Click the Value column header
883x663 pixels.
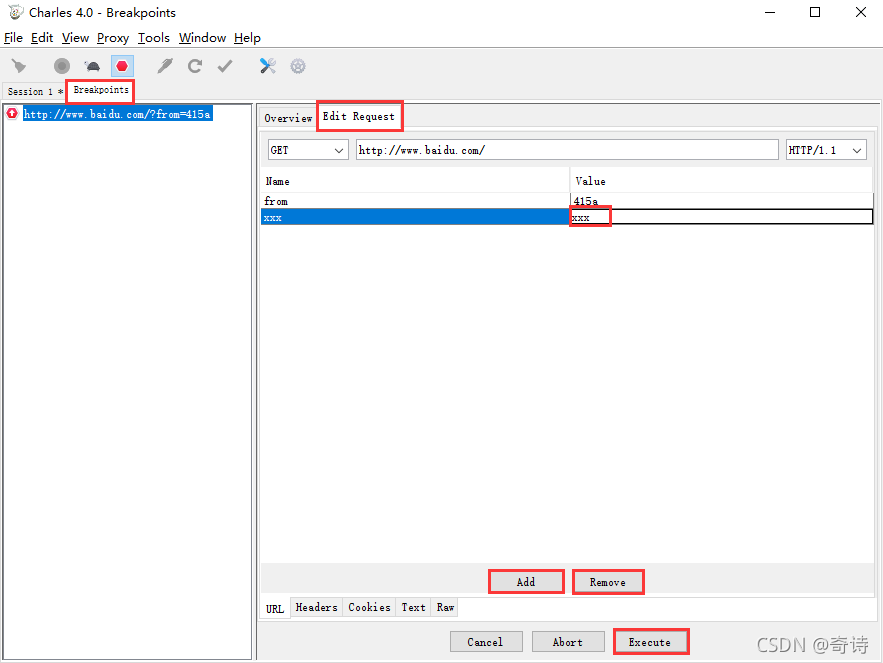pyautogui.click(x=721, y=181)
